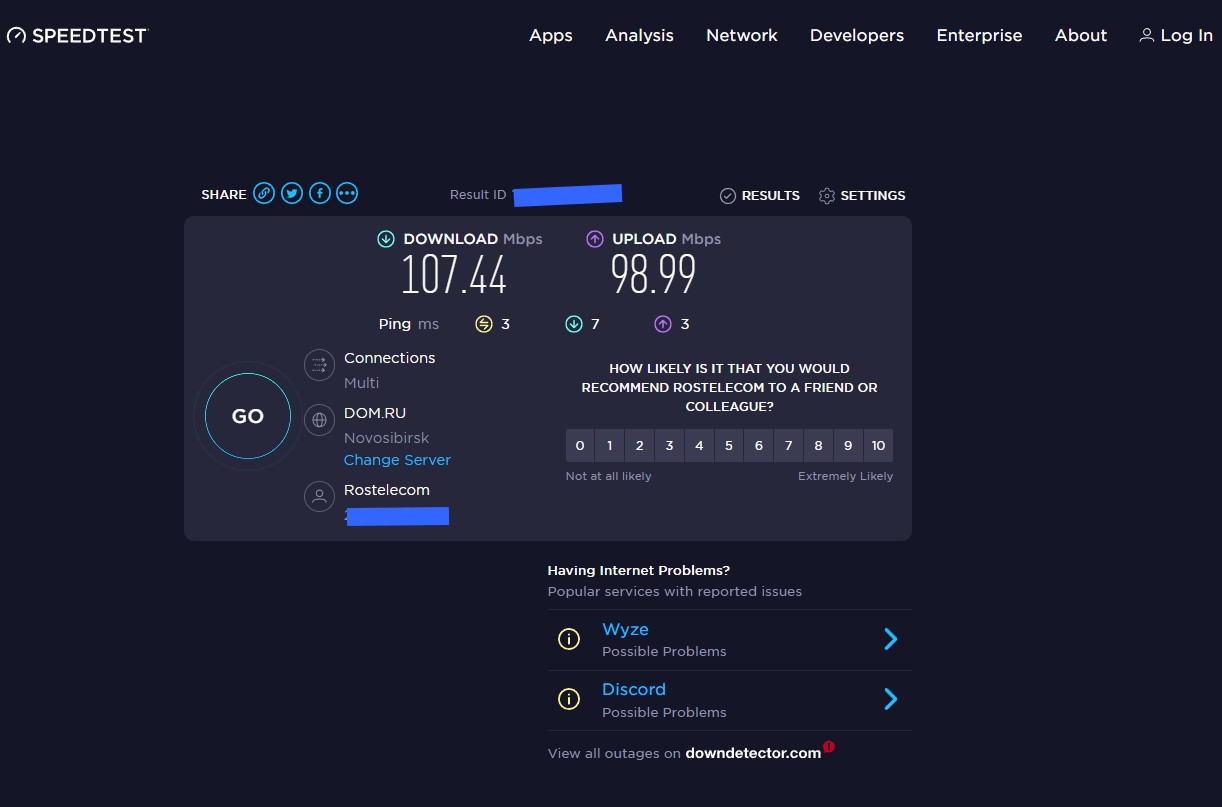Open SETTINGS page
The width and height of the screenshot is (1222, 807).
click(x=873, y=196)
